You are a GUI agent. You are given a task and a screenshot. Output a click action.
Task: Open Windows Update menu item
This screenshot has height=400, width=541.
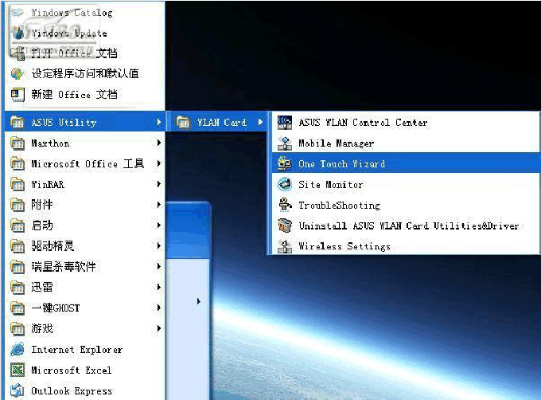[85, 33]
